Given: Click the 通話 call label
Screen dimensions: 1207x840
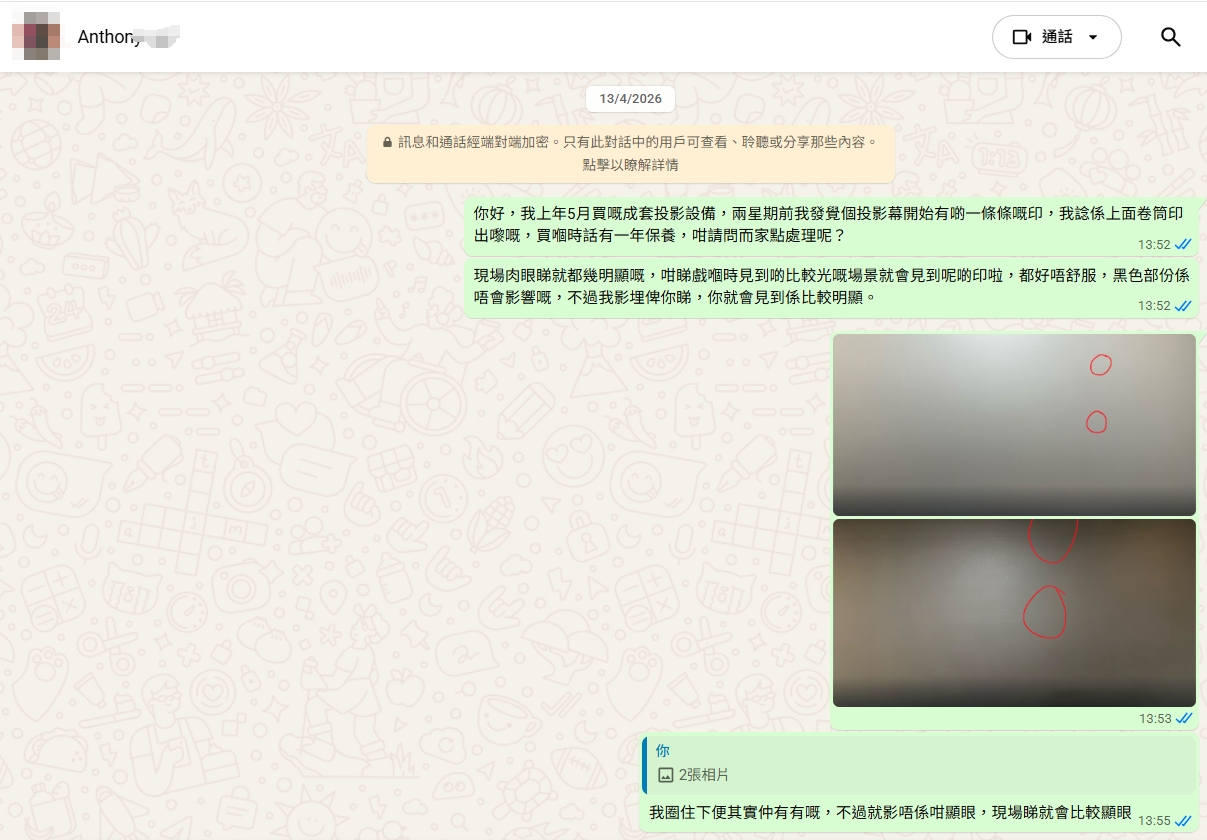Looking at the screenshot, I should point(1057,37).
